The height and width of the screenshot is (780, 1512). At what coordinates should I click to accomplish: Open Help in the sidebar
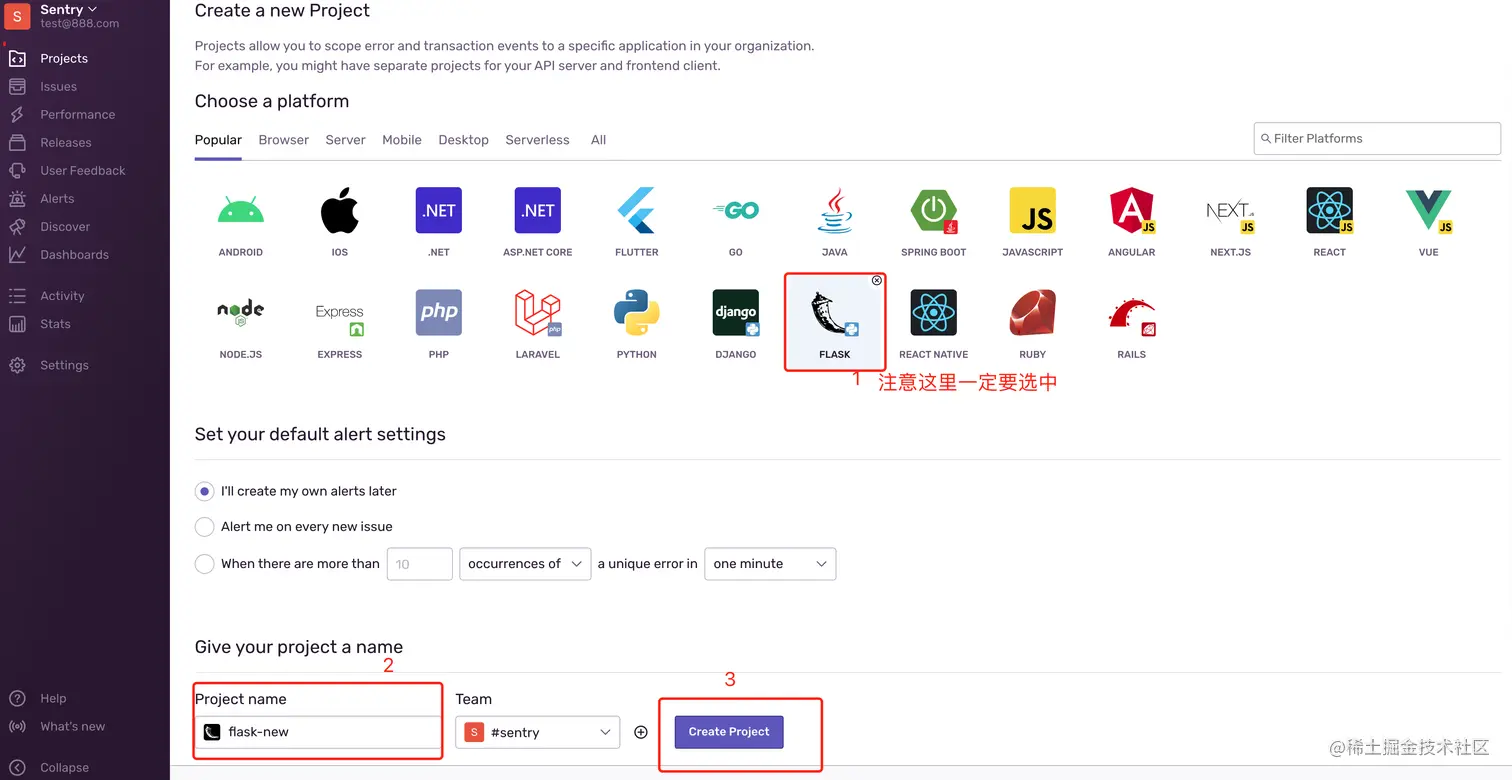click(53, 698)
